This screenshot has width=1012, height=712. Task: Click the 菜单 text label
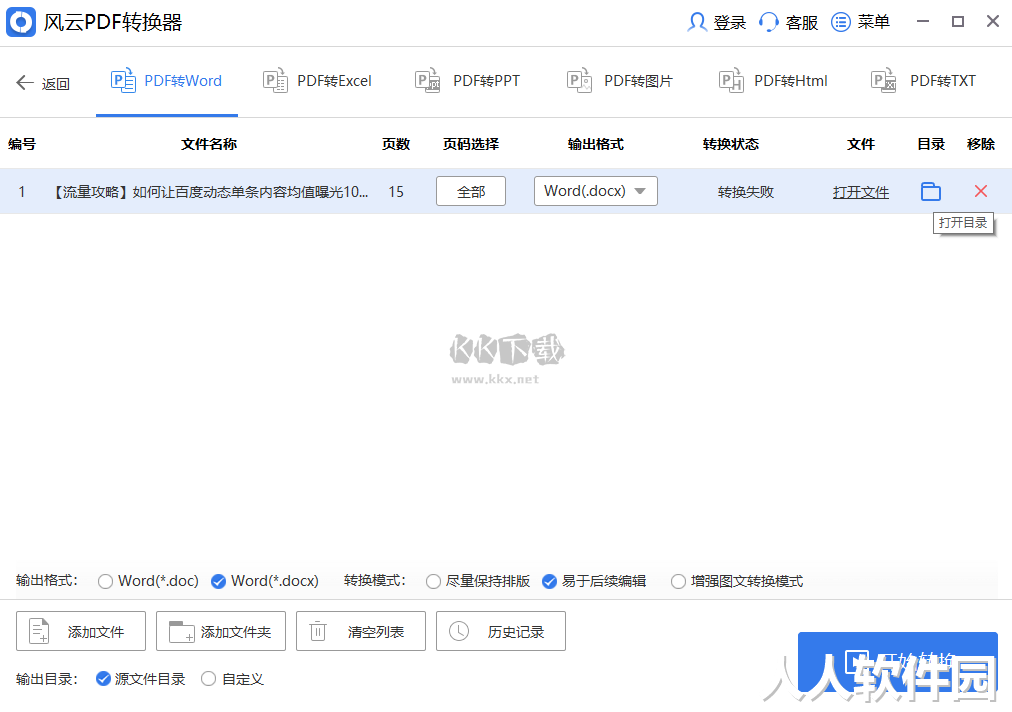874,22
